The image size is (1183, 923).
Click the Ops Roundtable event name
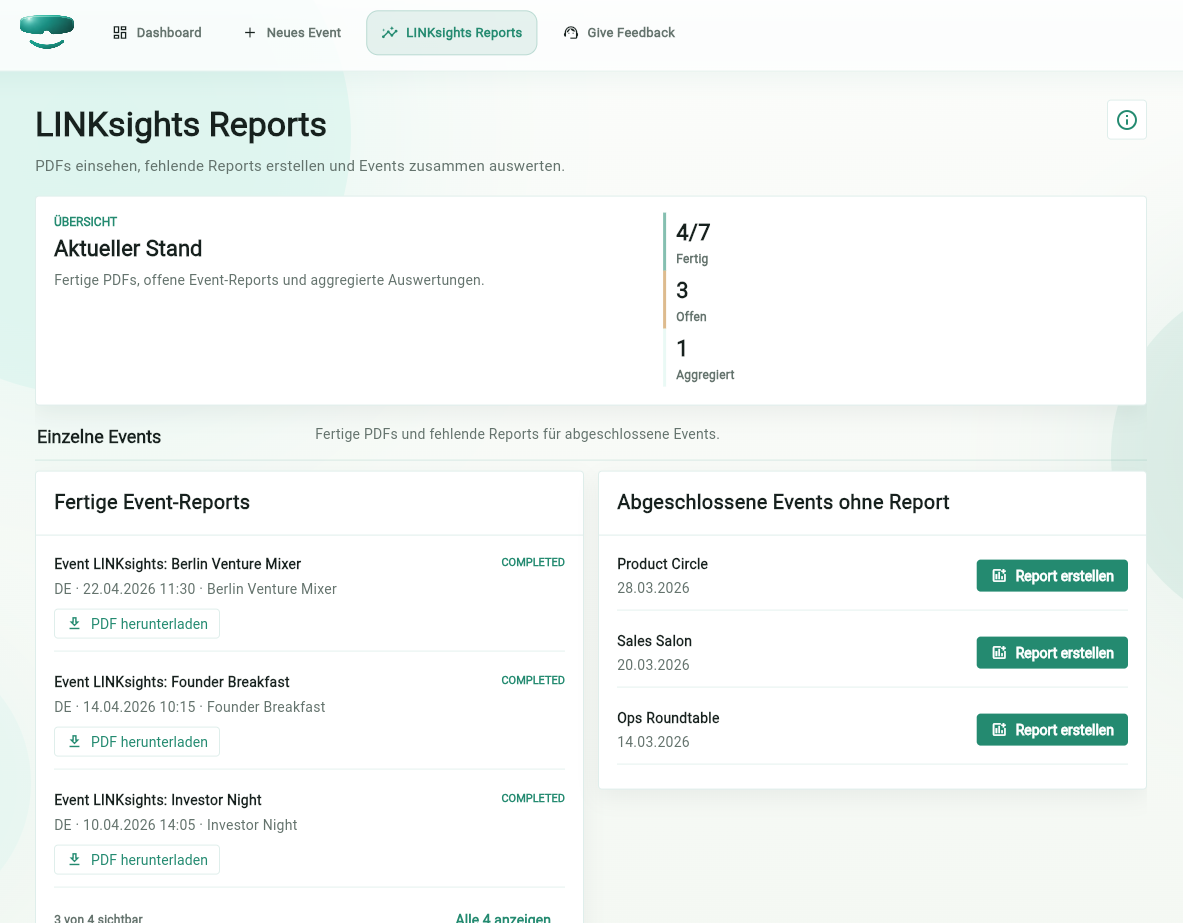[x=668, y=718]
